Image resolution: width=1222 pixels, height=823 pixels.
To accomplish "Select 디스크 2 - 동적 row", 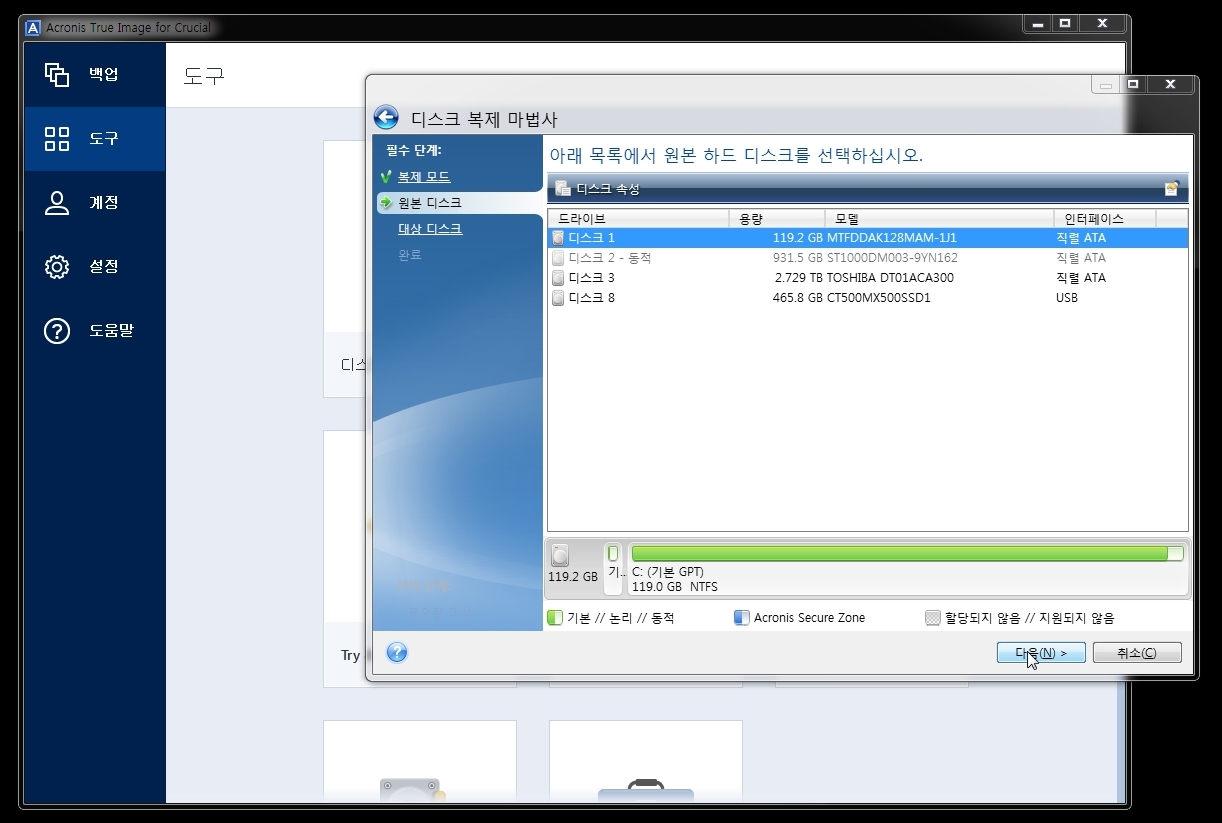I will point(867,258).
